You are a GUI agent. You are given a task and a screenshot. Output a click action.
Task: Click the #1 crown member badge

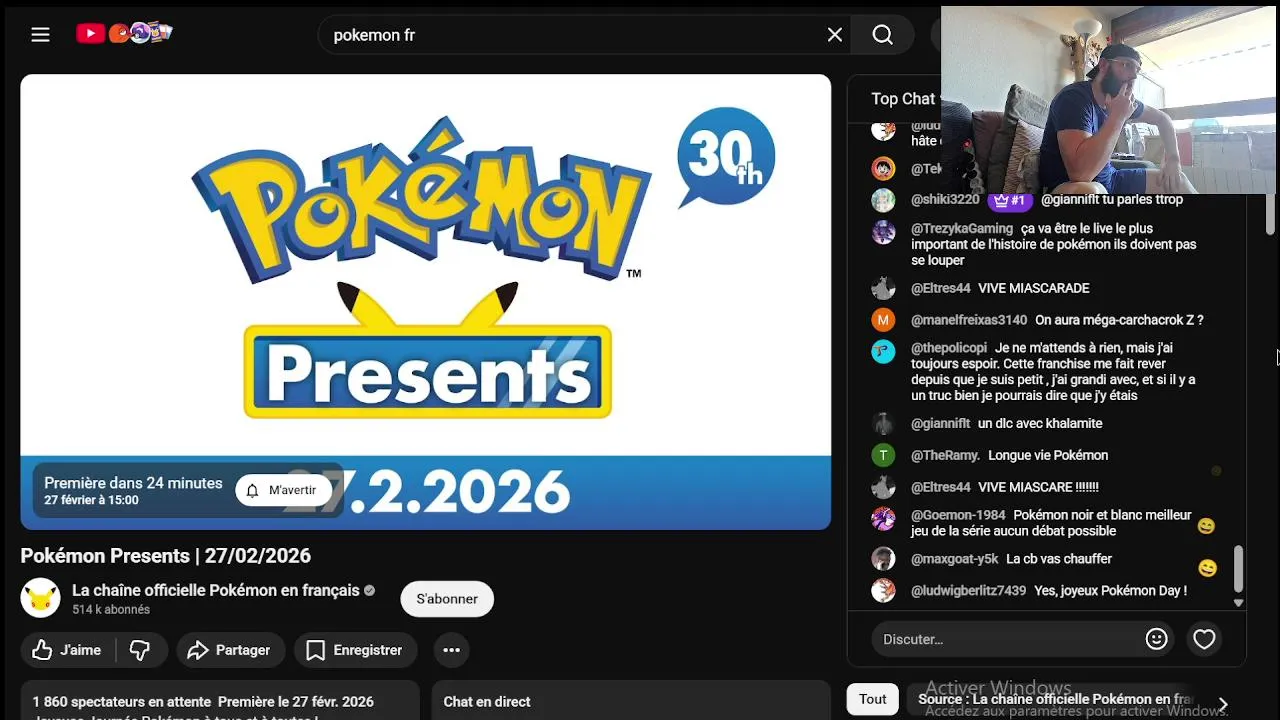tap(1010, 200)
